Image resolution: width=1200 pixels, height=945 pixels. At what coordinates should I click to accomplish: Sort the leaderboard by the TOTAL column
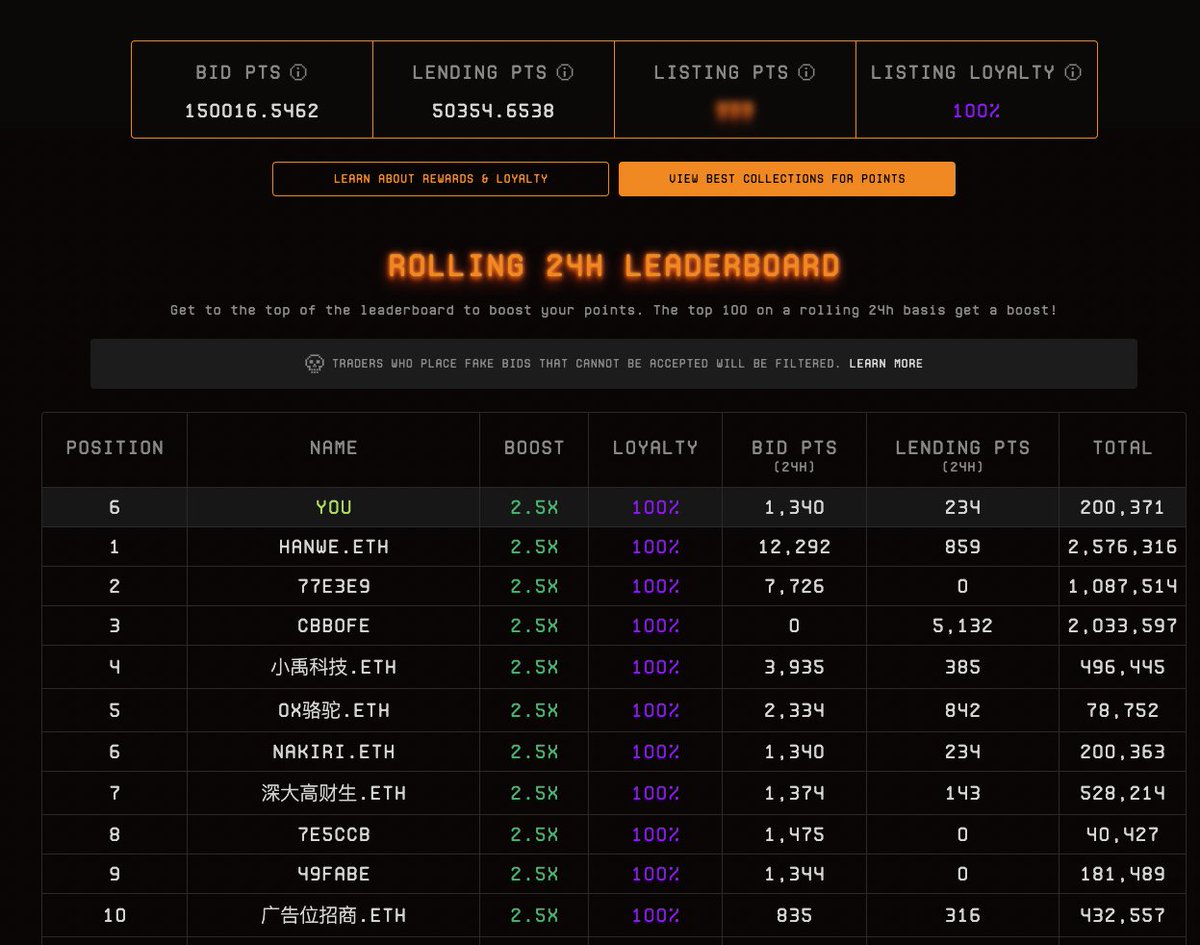point(1122,448)
